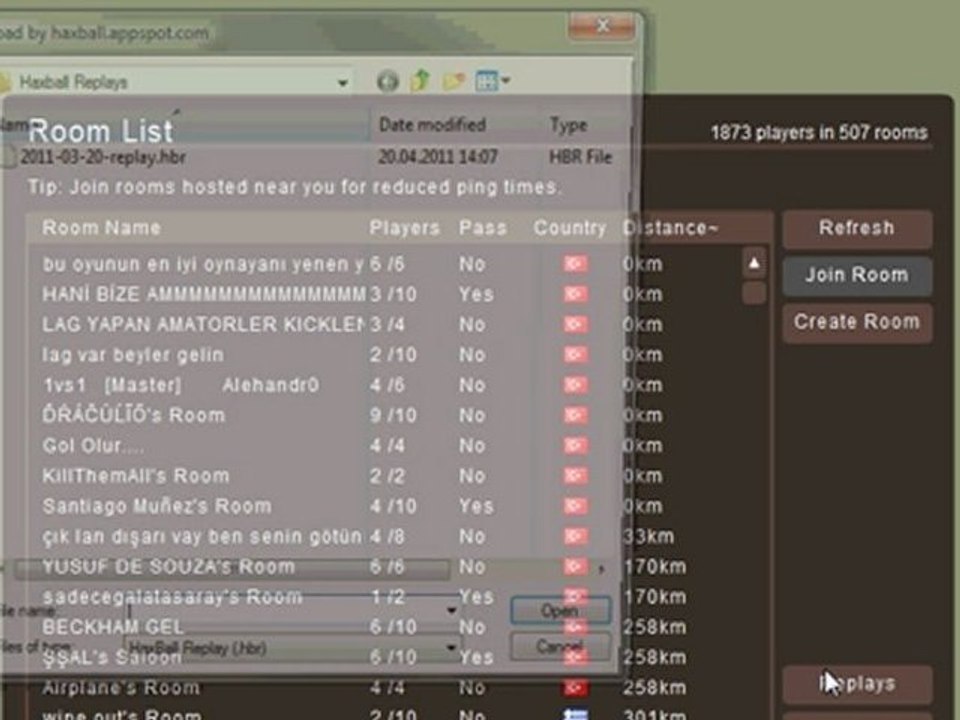Sort files by the Date modified column

click(x=432, y=125)
